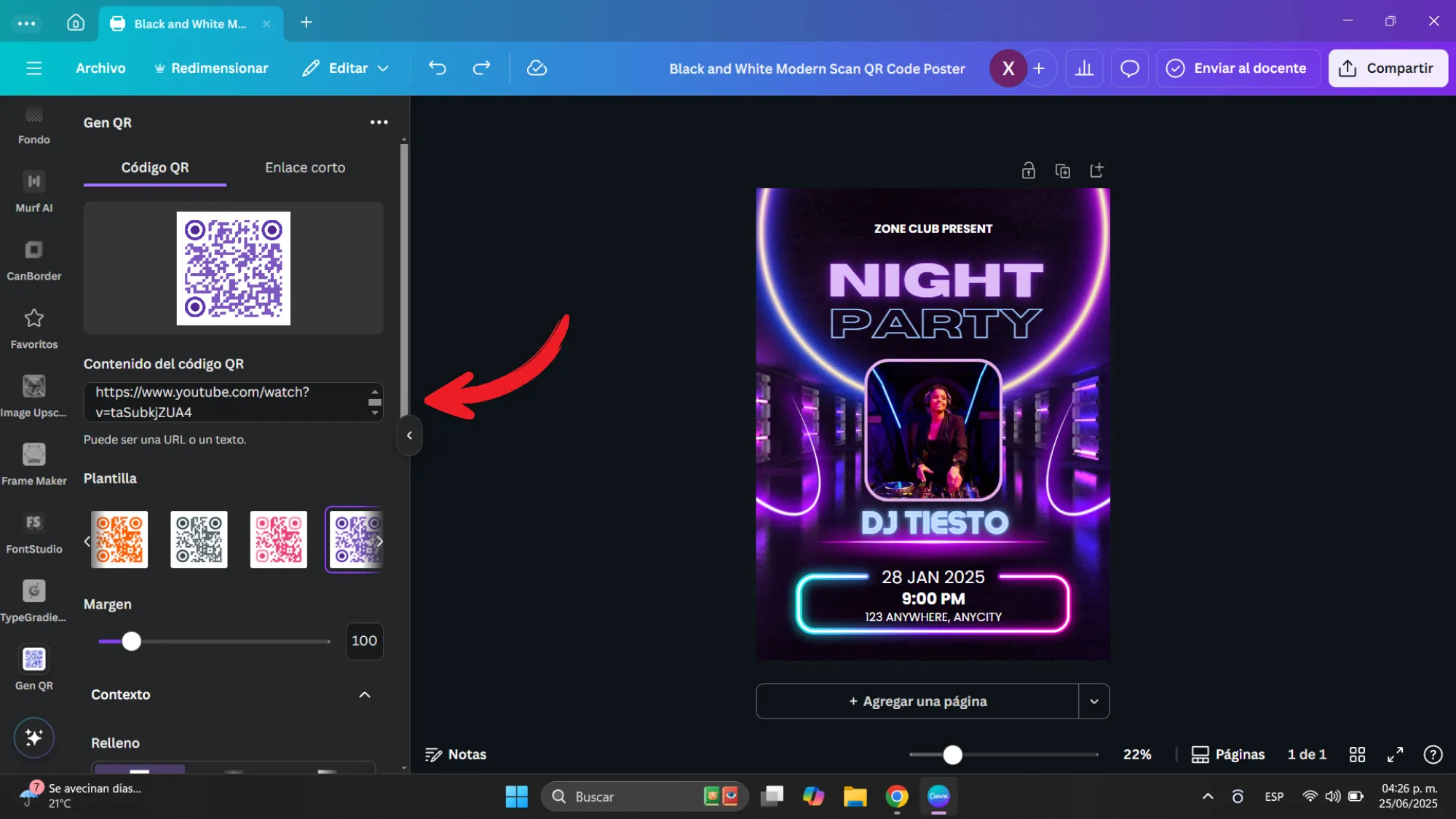Click Agregar una página button
Image resolution: width=1456 pixels, height=819 pixels.
click(917, 701)
